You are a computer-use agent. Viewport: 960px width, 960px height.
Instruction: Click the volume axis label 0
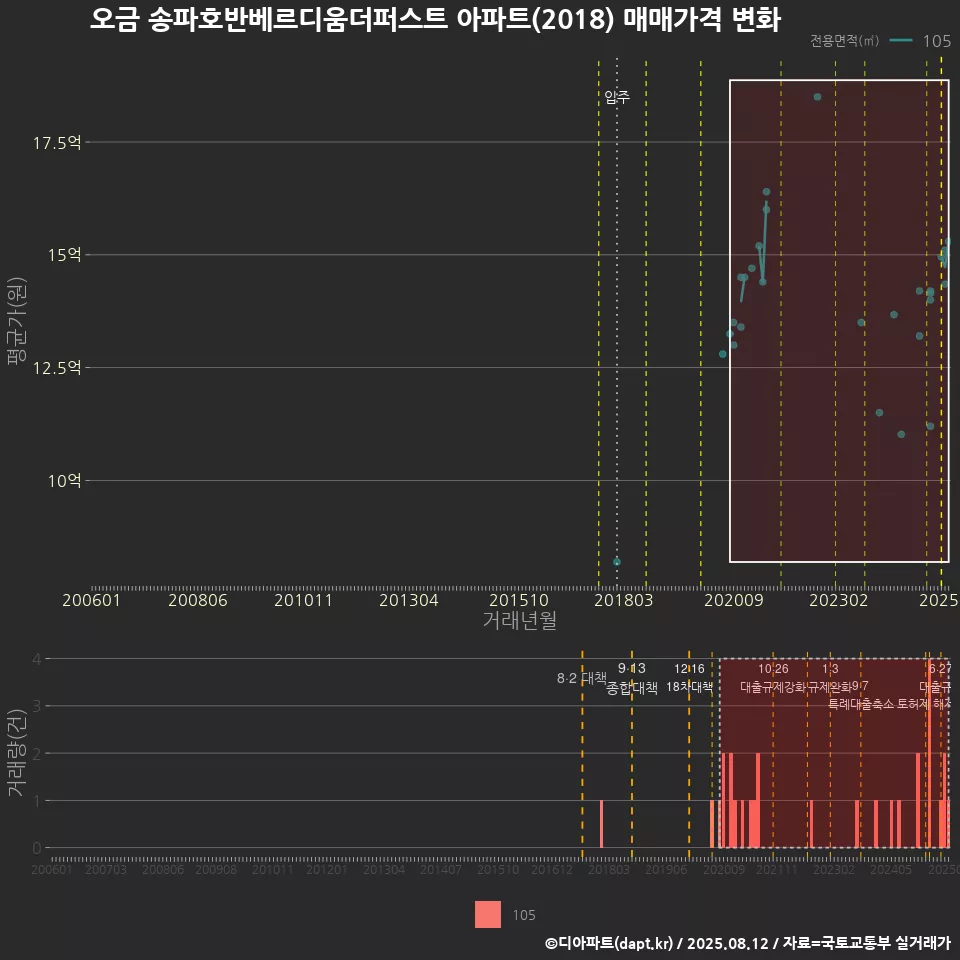[x=37, y=848]
